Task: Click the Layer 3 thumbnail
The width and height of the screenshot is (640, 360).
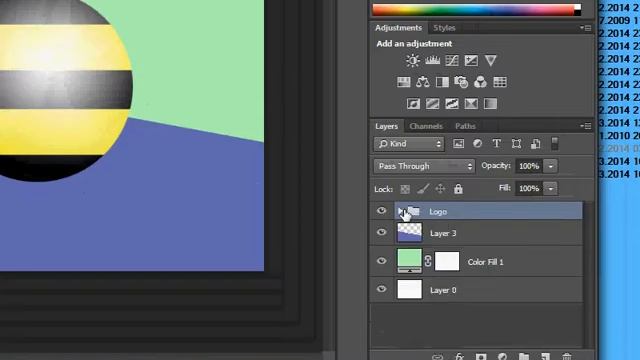Action: [x=409, y=232]
